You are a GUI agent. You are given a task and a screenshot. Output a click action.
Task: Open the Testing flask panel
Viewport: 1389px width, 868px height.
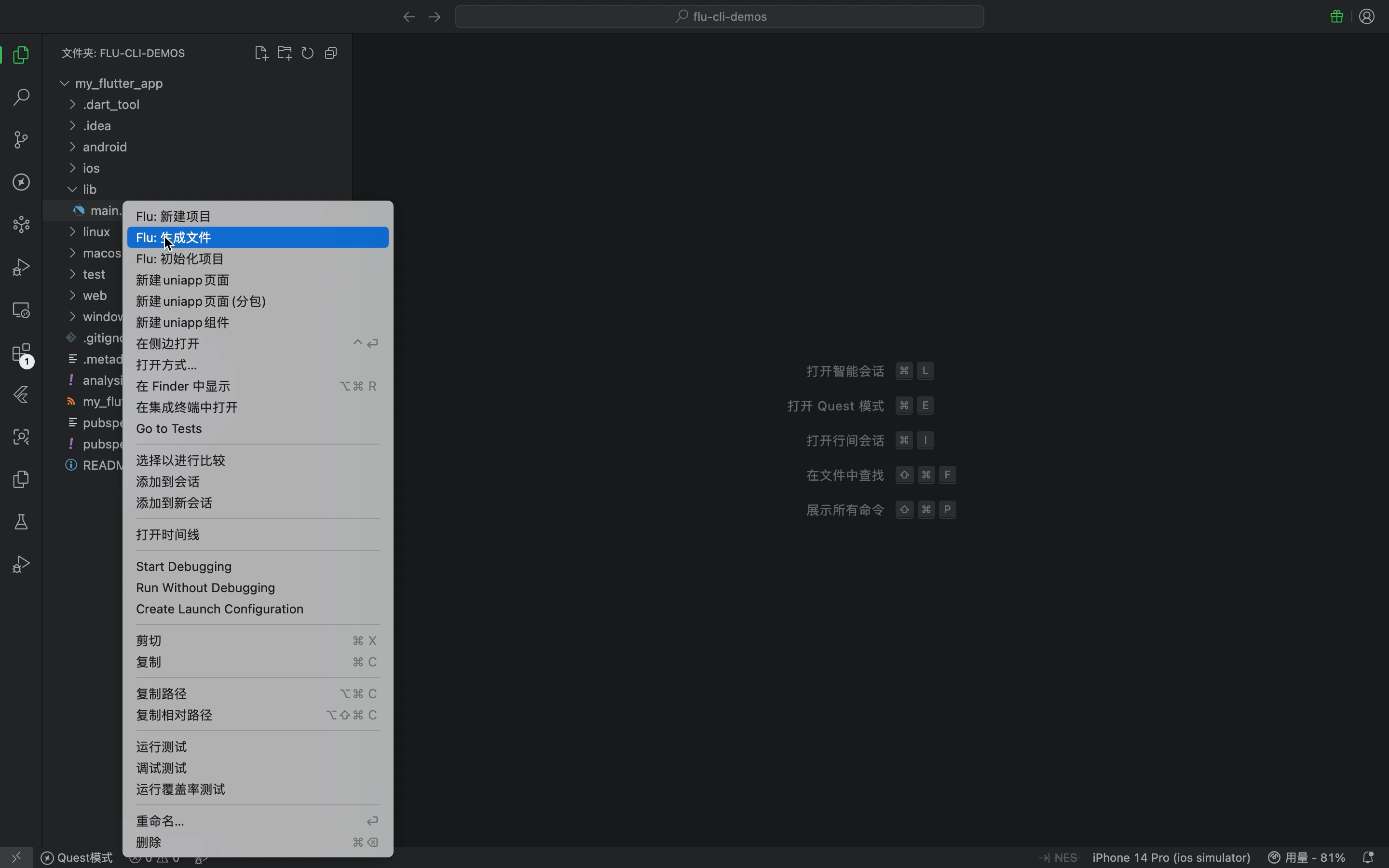point(21,521)
